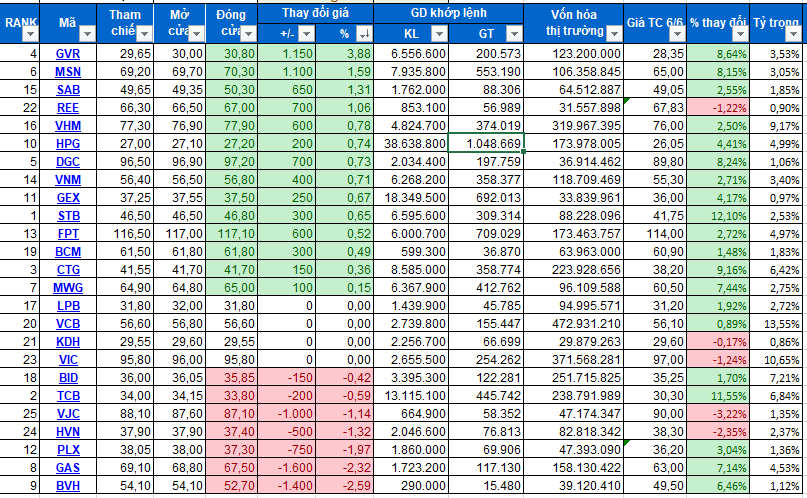The image size is (807, 498).
Task: Select the cell showing 1.150
Action: point(287,54)
